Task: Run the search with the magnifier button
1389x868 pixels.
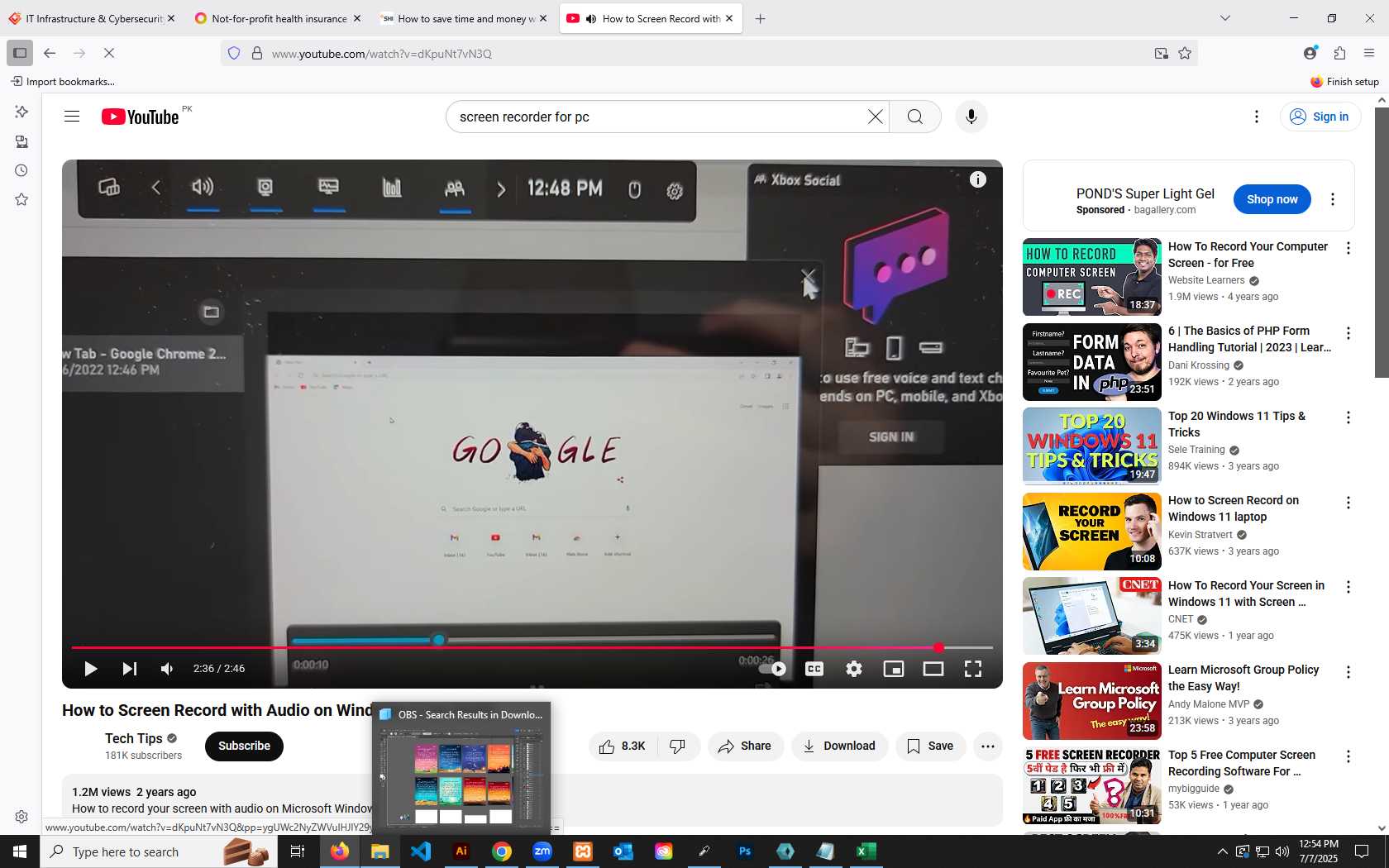Action: [915, 117]
